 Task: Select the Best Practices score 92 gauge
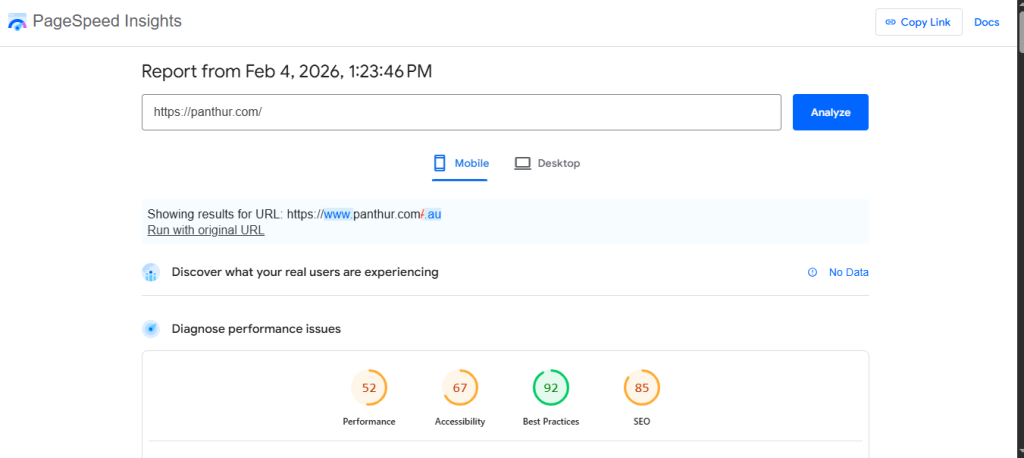[551, 388]
